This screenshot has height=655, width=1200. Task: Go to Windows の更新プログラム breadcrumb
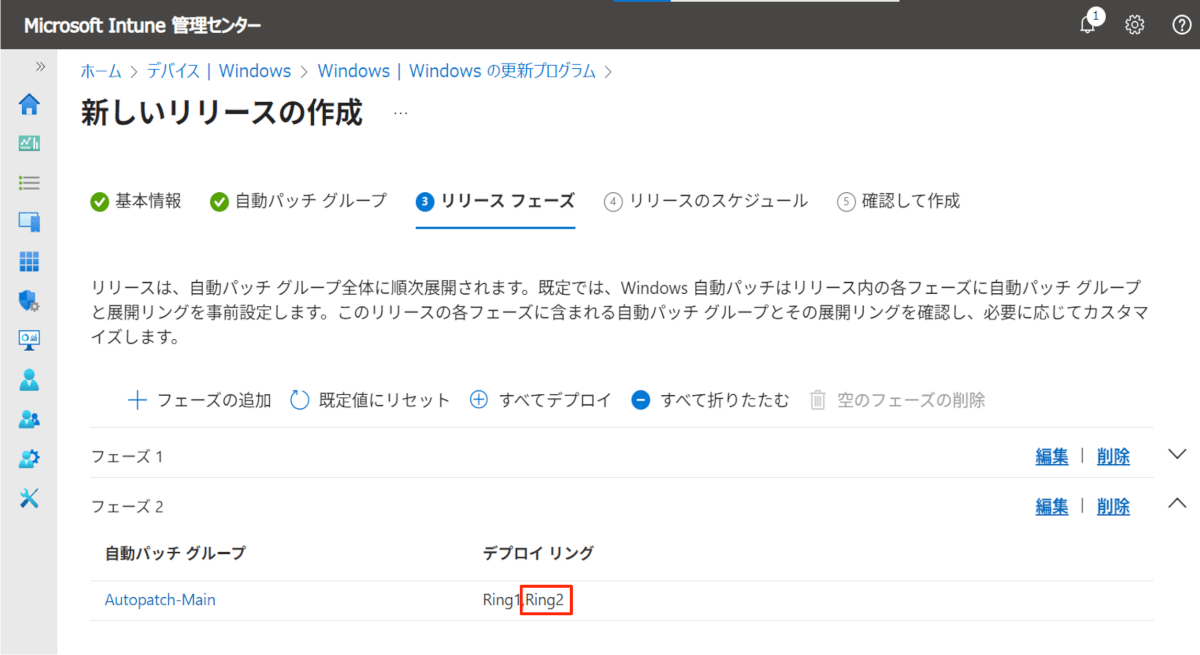click(x=456, y=71)
